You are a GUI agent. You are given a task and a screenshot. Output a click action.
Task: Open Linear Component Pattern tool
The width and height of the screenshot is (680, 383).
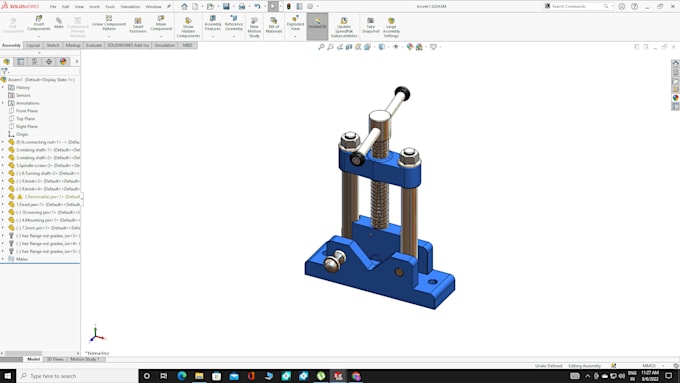(109, 23)
